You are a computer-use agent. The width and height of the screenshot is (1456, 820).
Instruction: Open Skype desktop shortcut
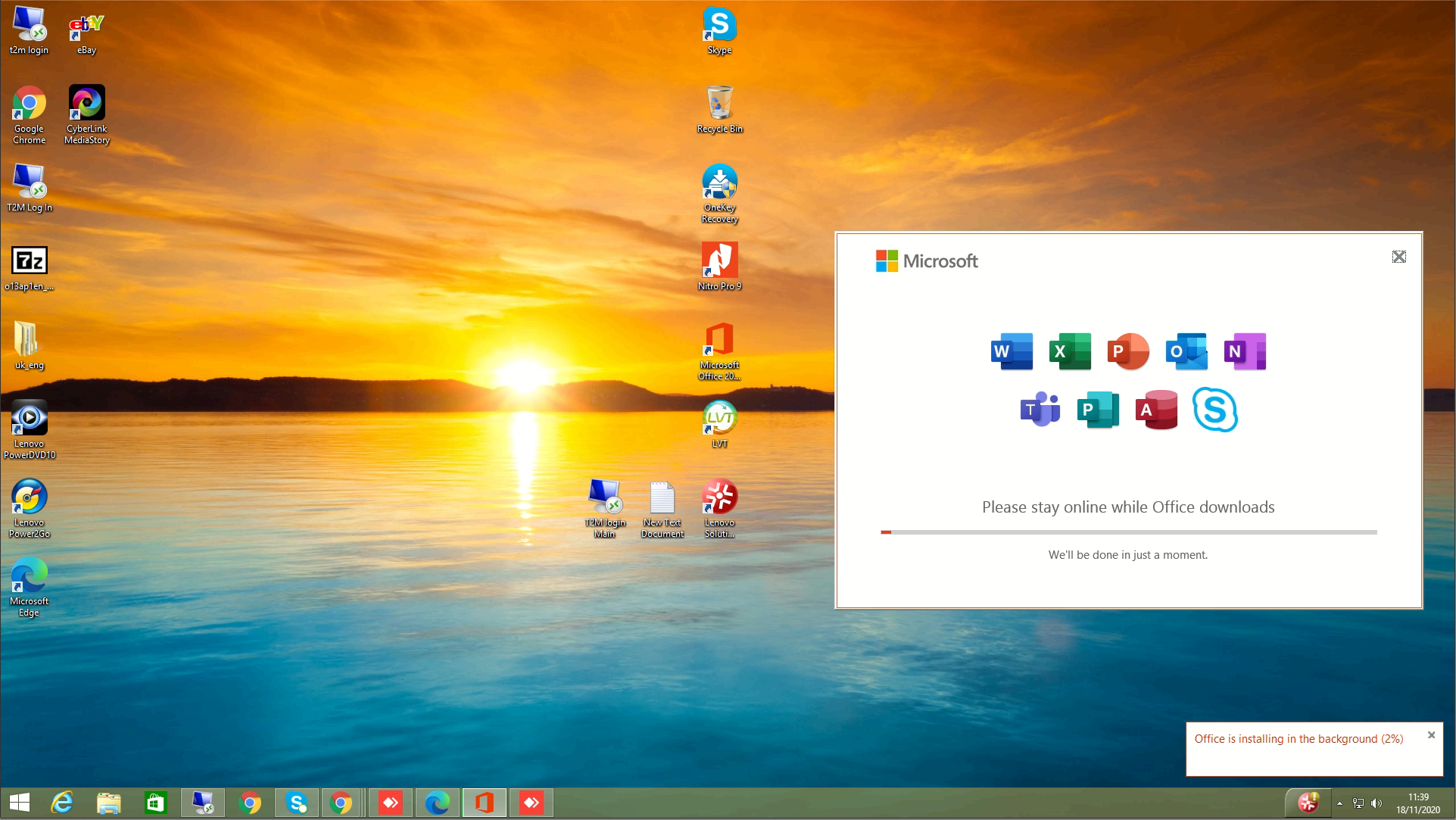click(x=719, y=30)
